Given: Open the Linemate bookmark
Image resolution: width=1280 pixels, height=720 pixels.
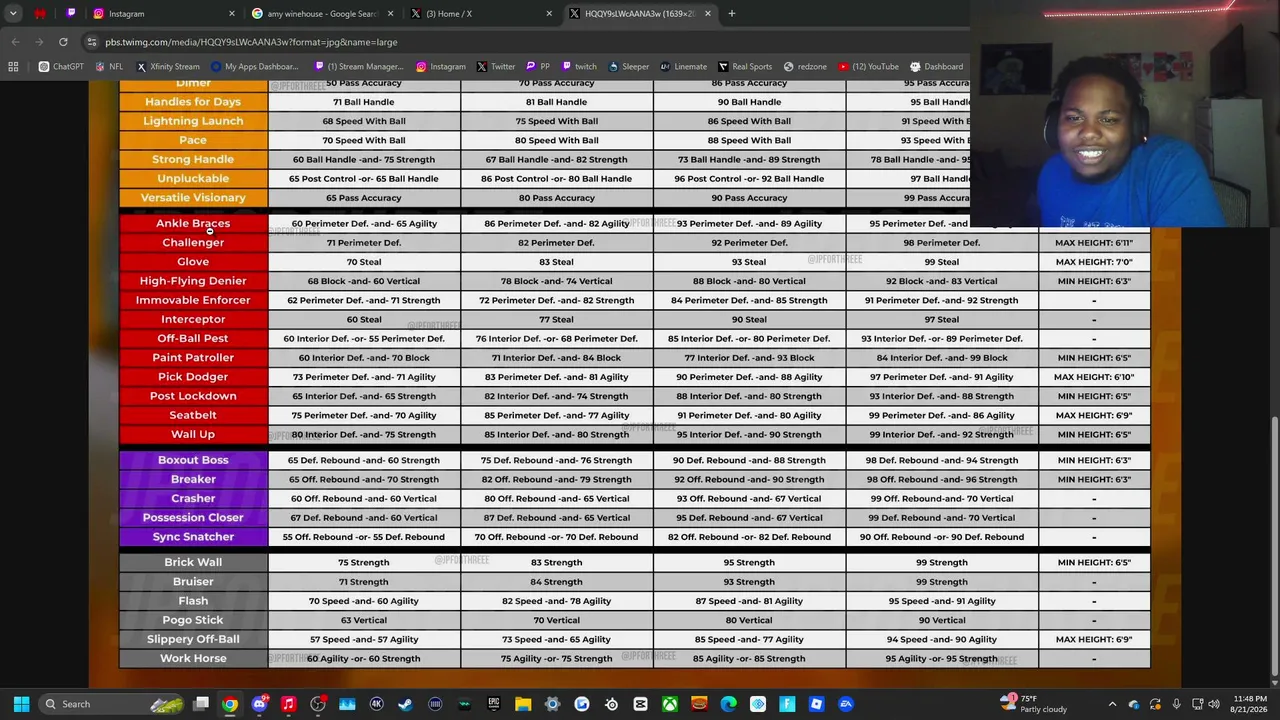Looking at the screenshot, I should tap(684, 67).
